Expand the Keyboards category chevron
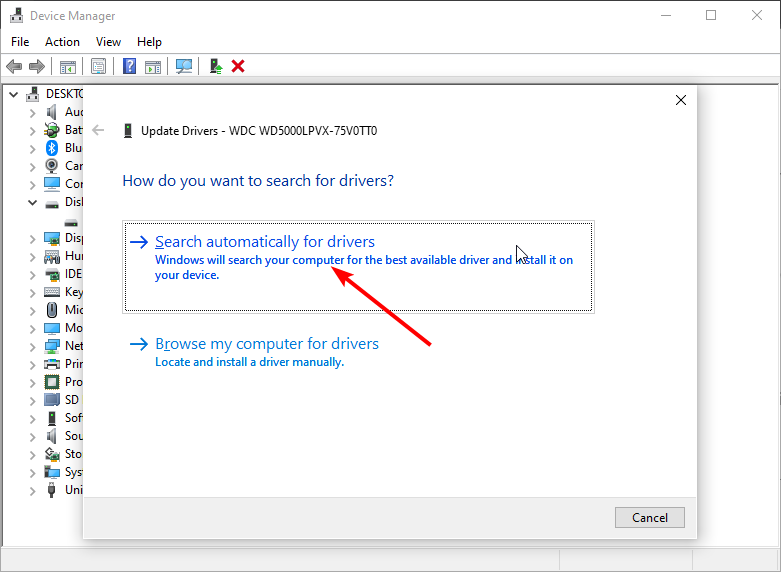This screenshot has width=781, height=572. tap(32, 292)
